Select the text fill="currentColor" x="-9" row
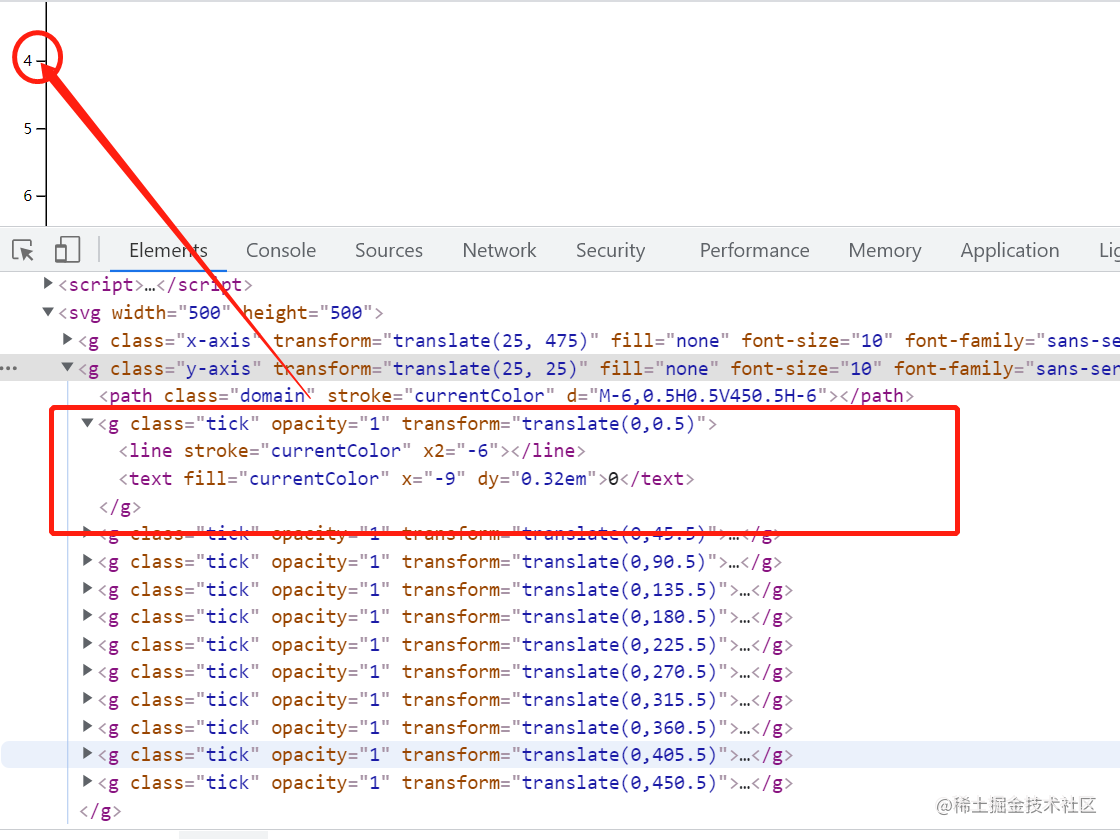This screenshot has width=1120, height=839. click(x=406, y=478)
